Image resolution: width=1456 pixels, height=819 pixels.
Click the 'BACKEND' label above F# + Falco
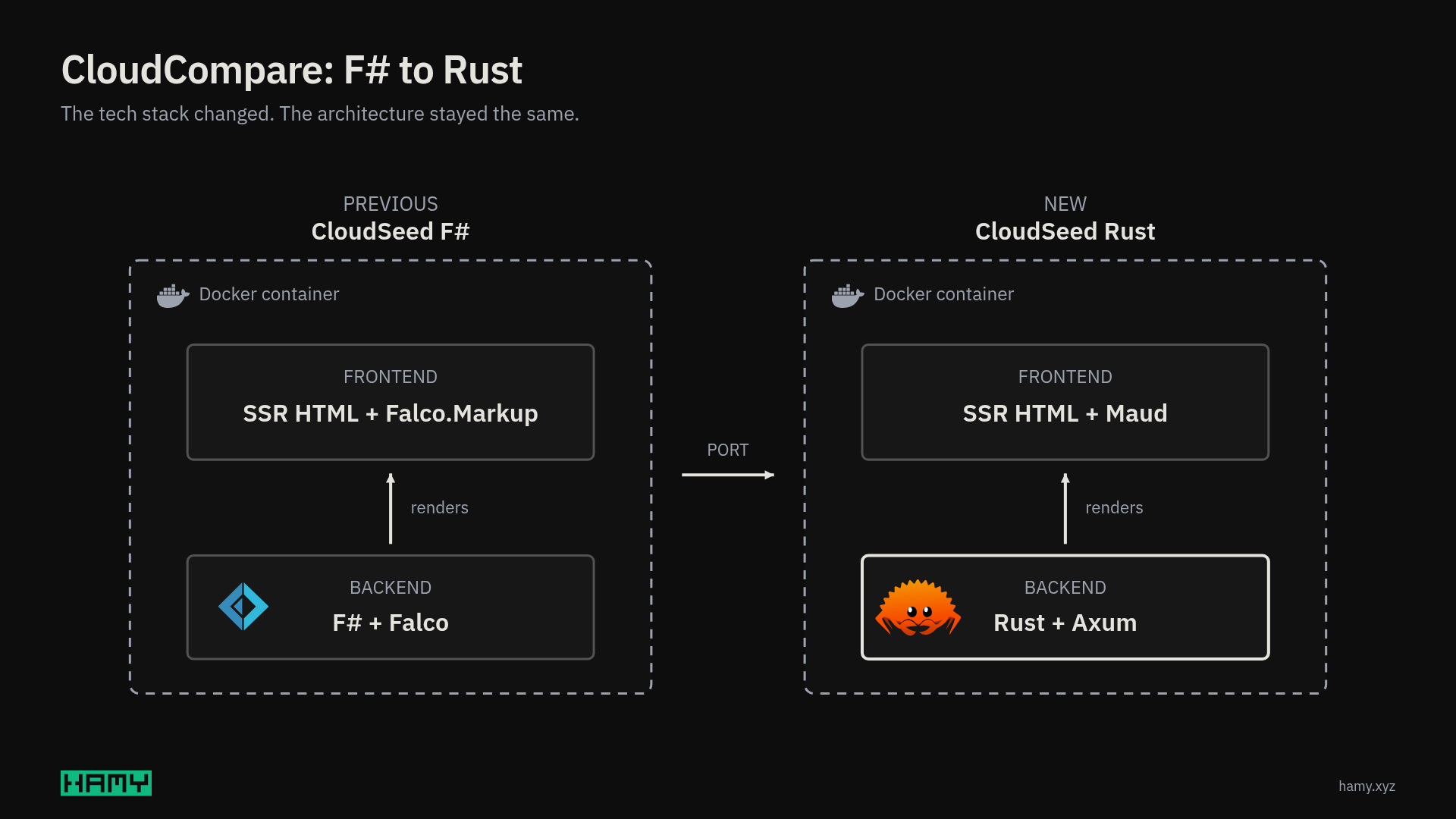click(391, 588)
